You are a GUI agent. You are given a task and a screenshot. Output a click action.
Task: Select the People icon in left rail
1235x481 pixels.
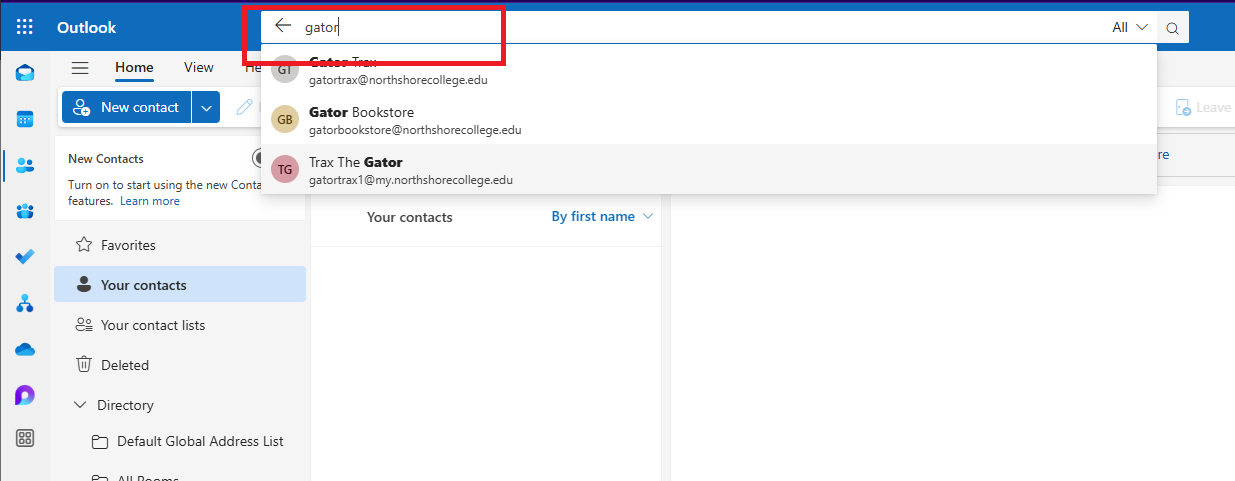(x=25, y=165)
